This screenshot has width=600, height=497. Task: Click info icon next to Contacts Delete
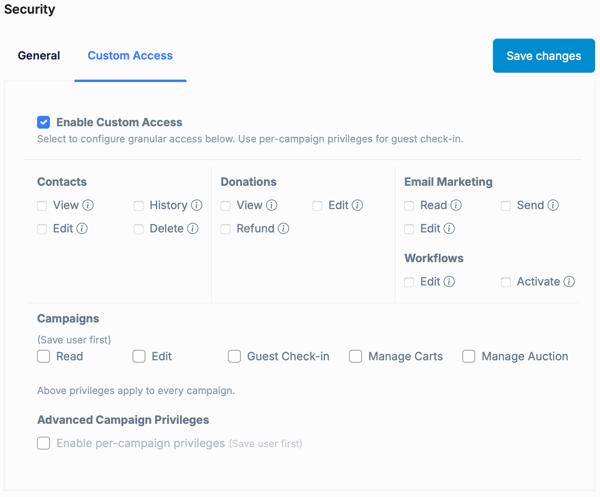[193, 228]
